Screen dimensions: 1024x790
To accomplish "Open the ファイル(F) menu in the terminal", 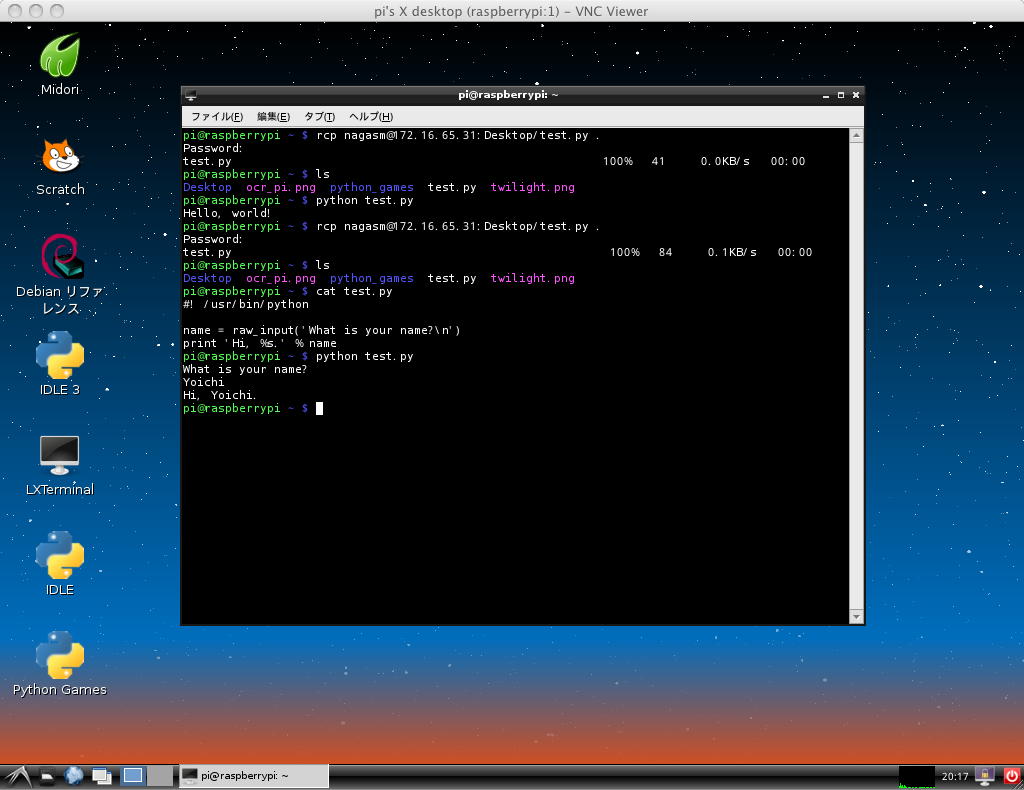I will coord(216,117).
